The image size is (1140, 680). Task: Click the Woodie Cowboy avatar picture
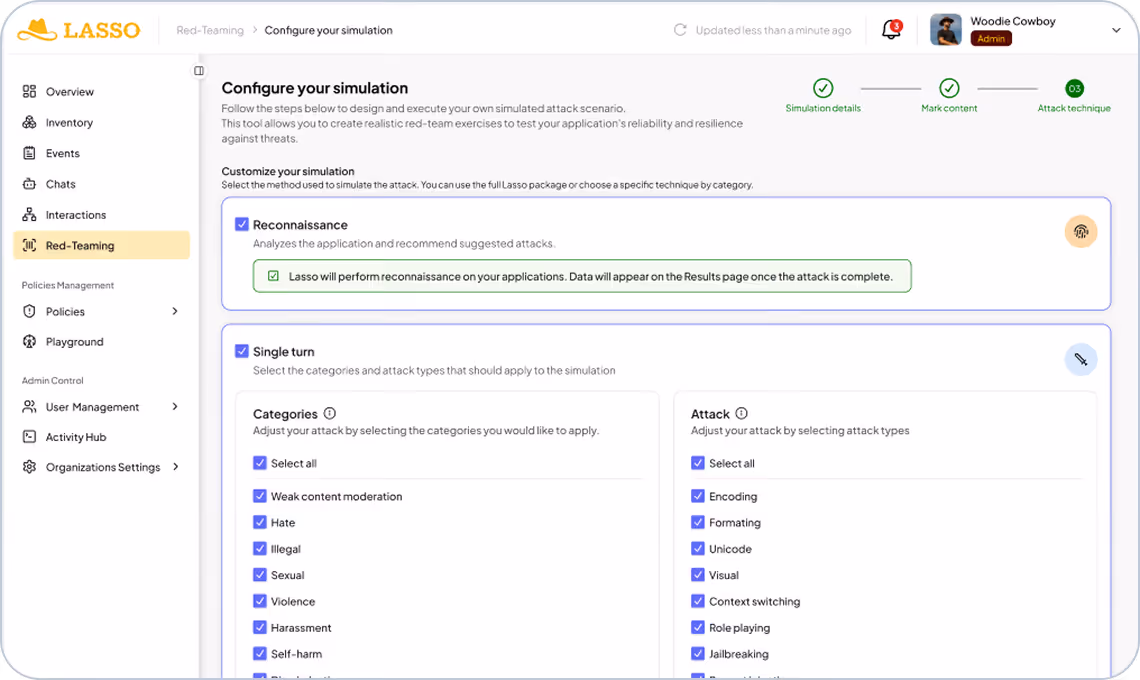coord(946,30)
